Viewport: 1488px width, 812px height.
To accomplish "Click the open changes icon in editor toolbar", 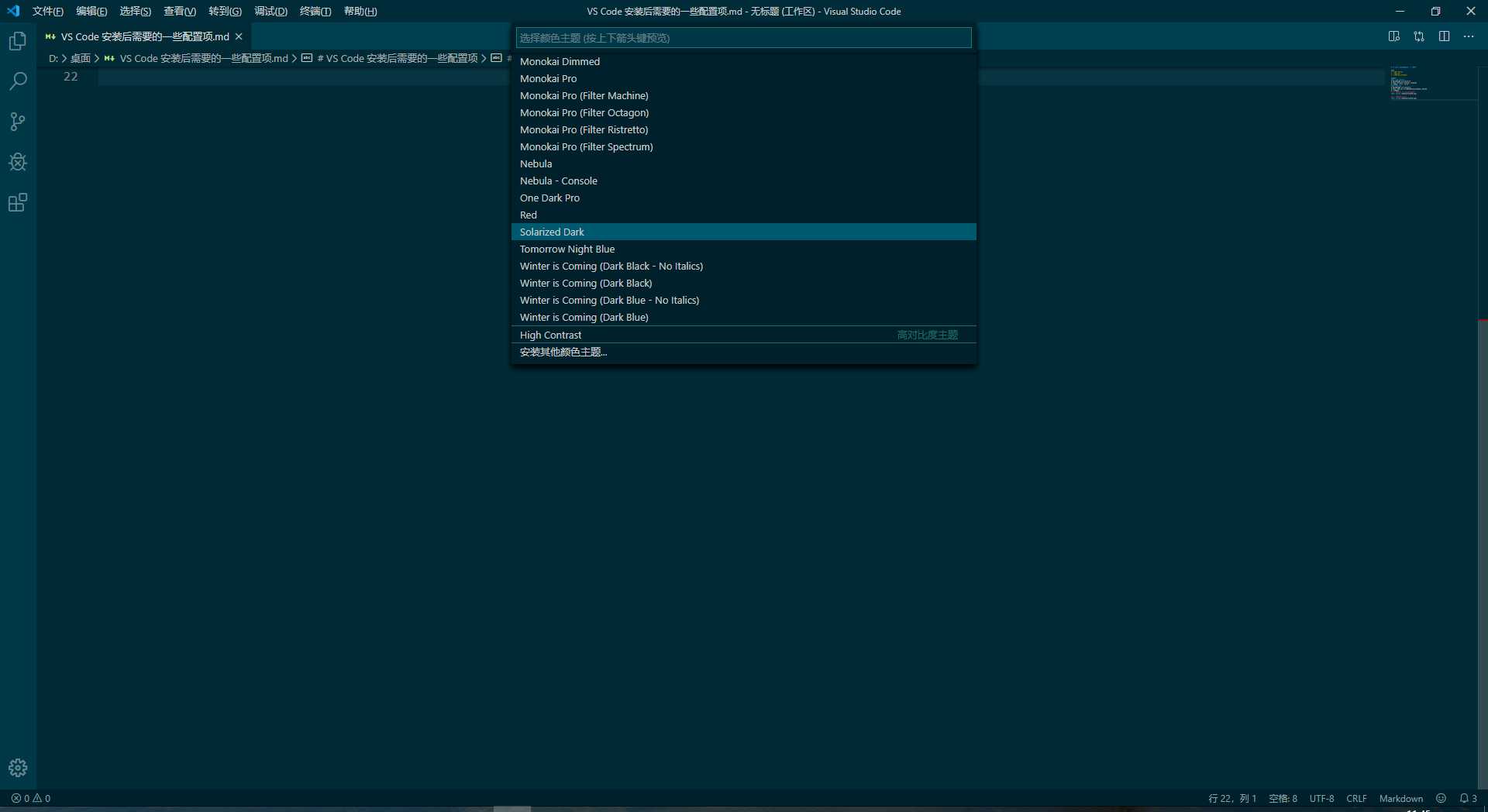I will coord(1419,36).
